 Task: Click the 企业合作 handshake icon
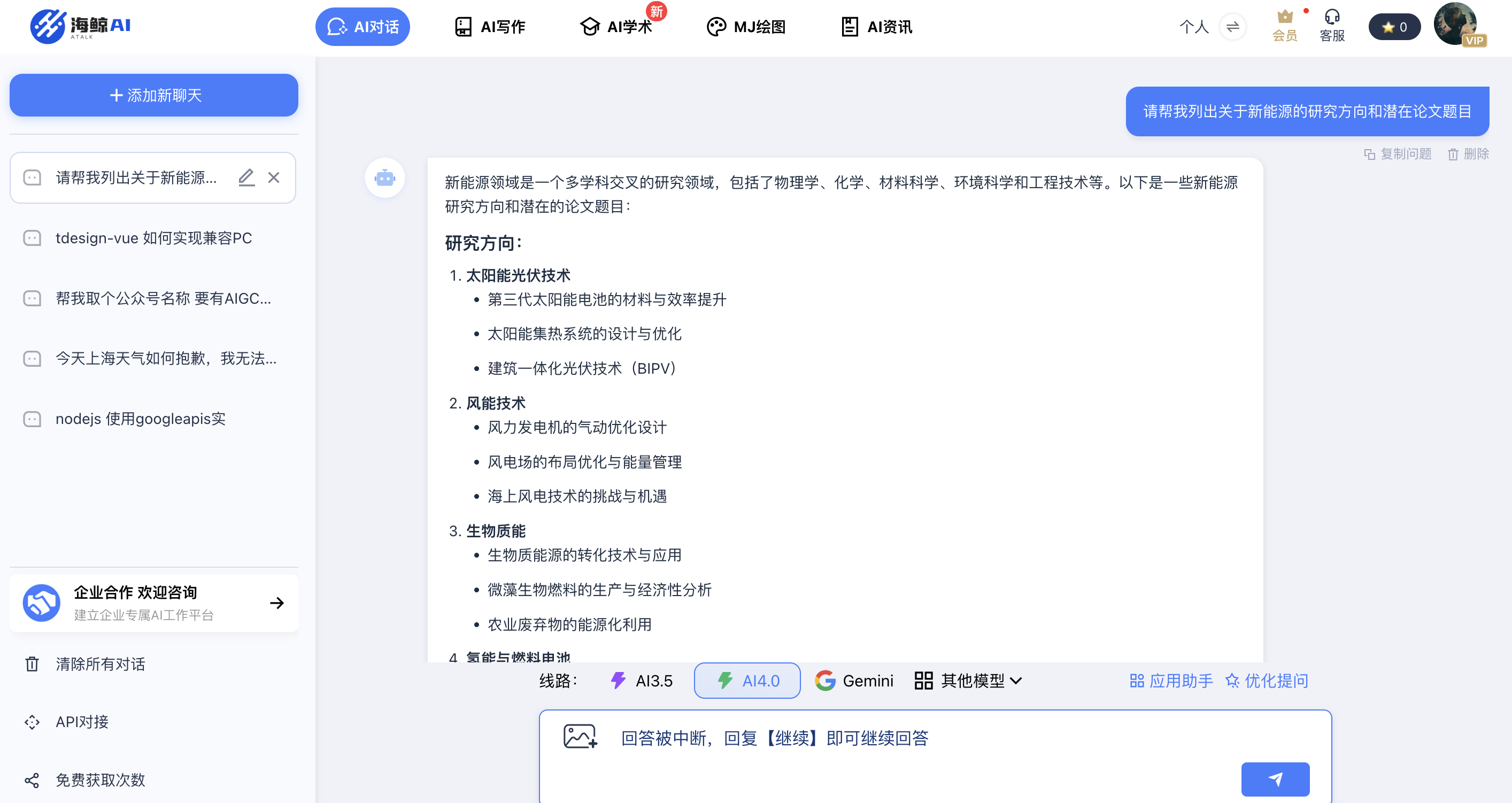click(x=41, y=602)
